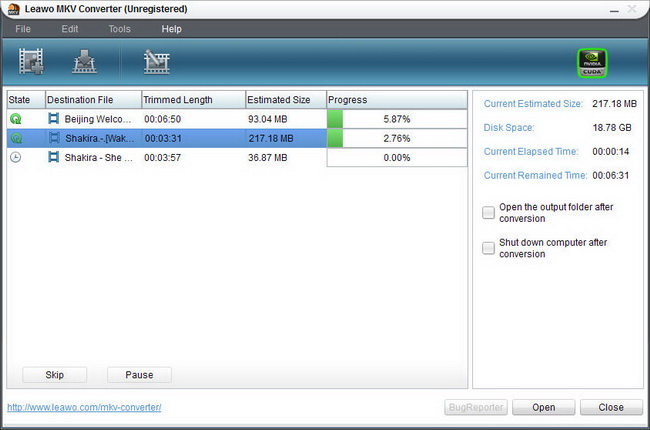Click the BugReporter button
Screen dimensions: 650x430
tap(476, 407)
